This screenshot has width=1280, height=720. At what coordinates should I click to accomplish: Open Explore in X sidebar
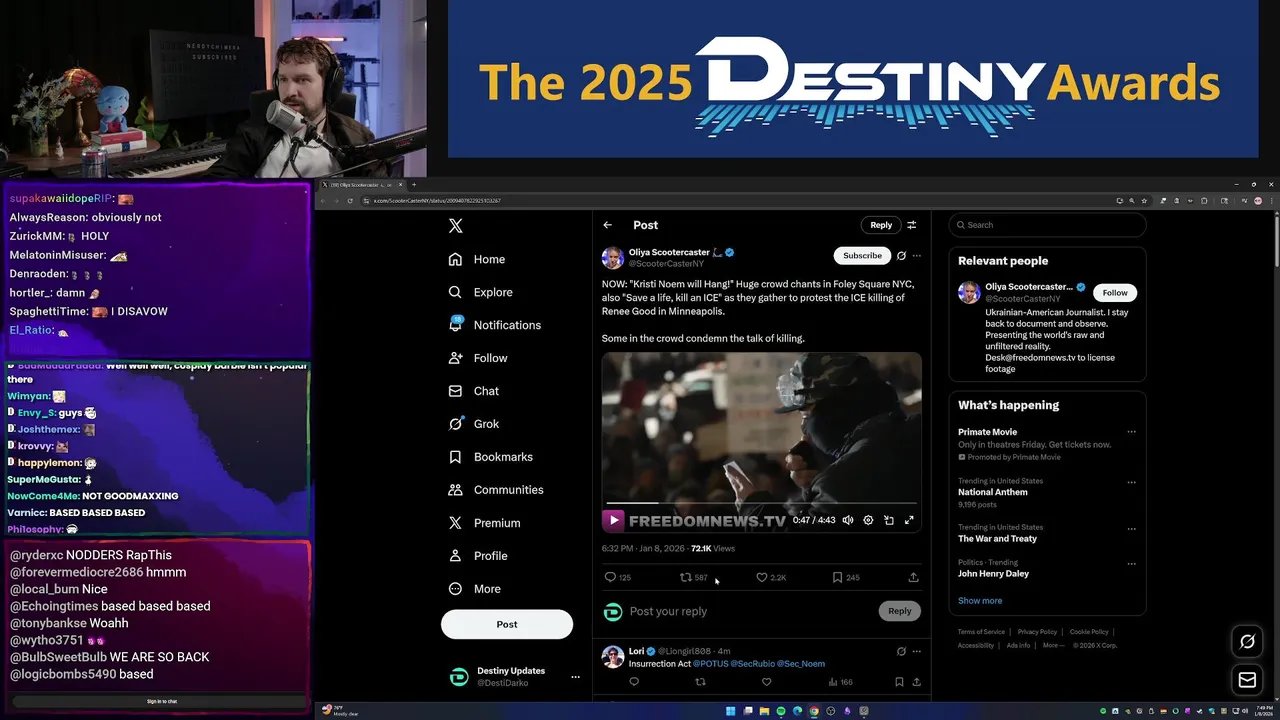point(480,292)
